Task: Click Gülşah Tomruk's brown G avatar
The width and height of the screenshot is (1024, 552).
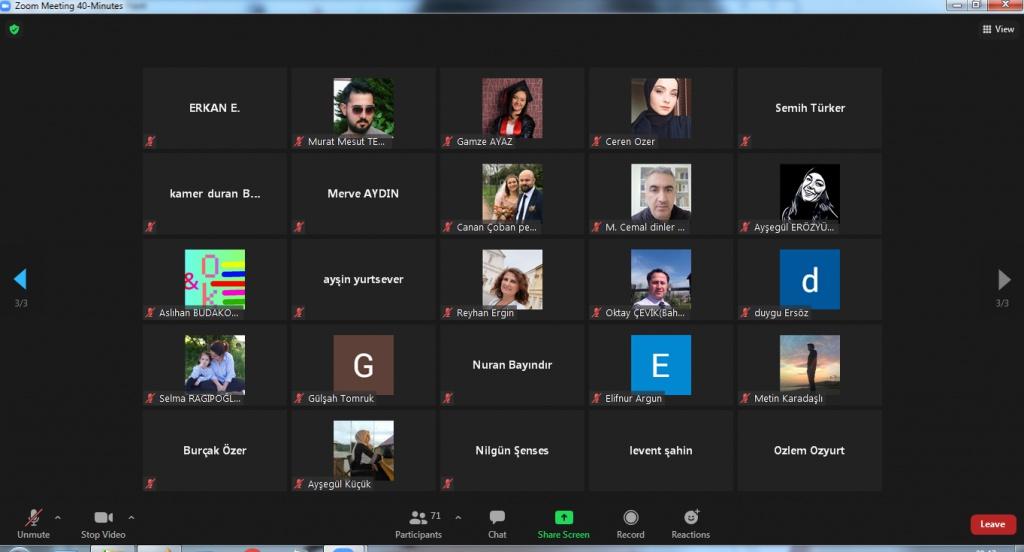Action: 363,365
